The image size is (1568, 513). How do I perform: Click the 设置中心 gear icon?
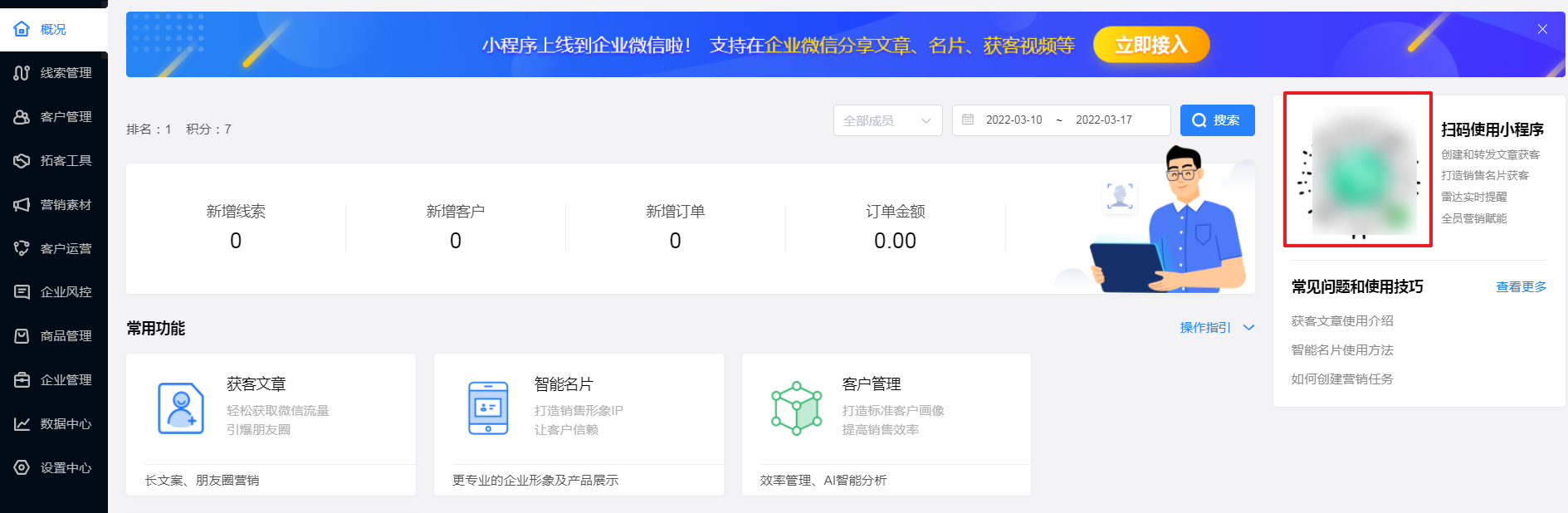pos(22,467)
